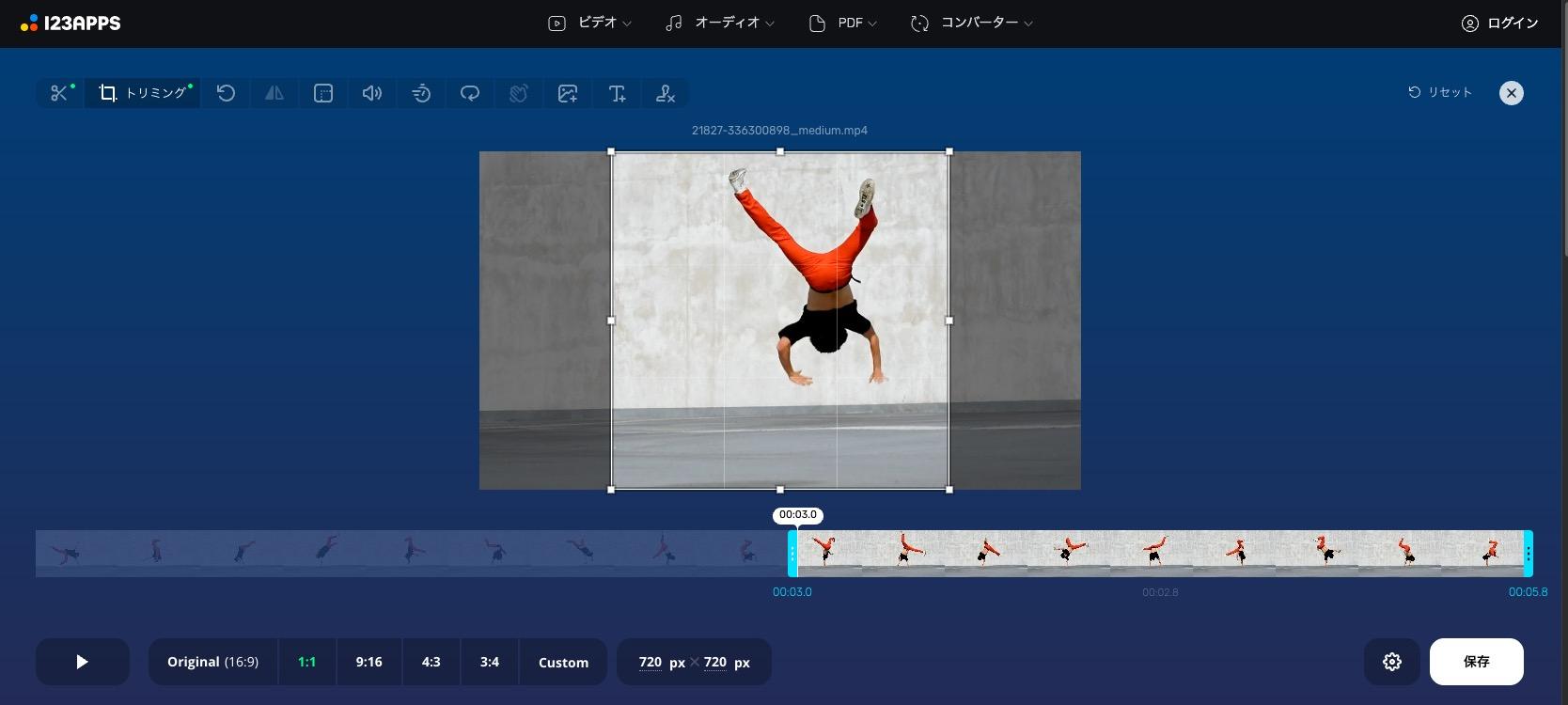Viewport: 1568px width, 705px height.
Task: Play the video preview
Action: coord(83,662)
